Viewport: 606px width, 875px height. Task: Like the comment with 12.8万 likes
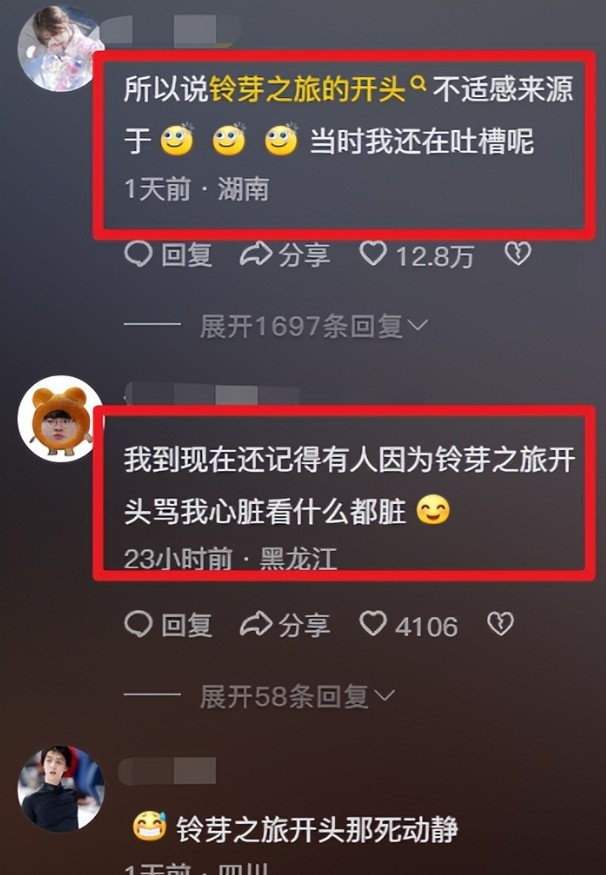pyautogui.click(x=373, y=254)
